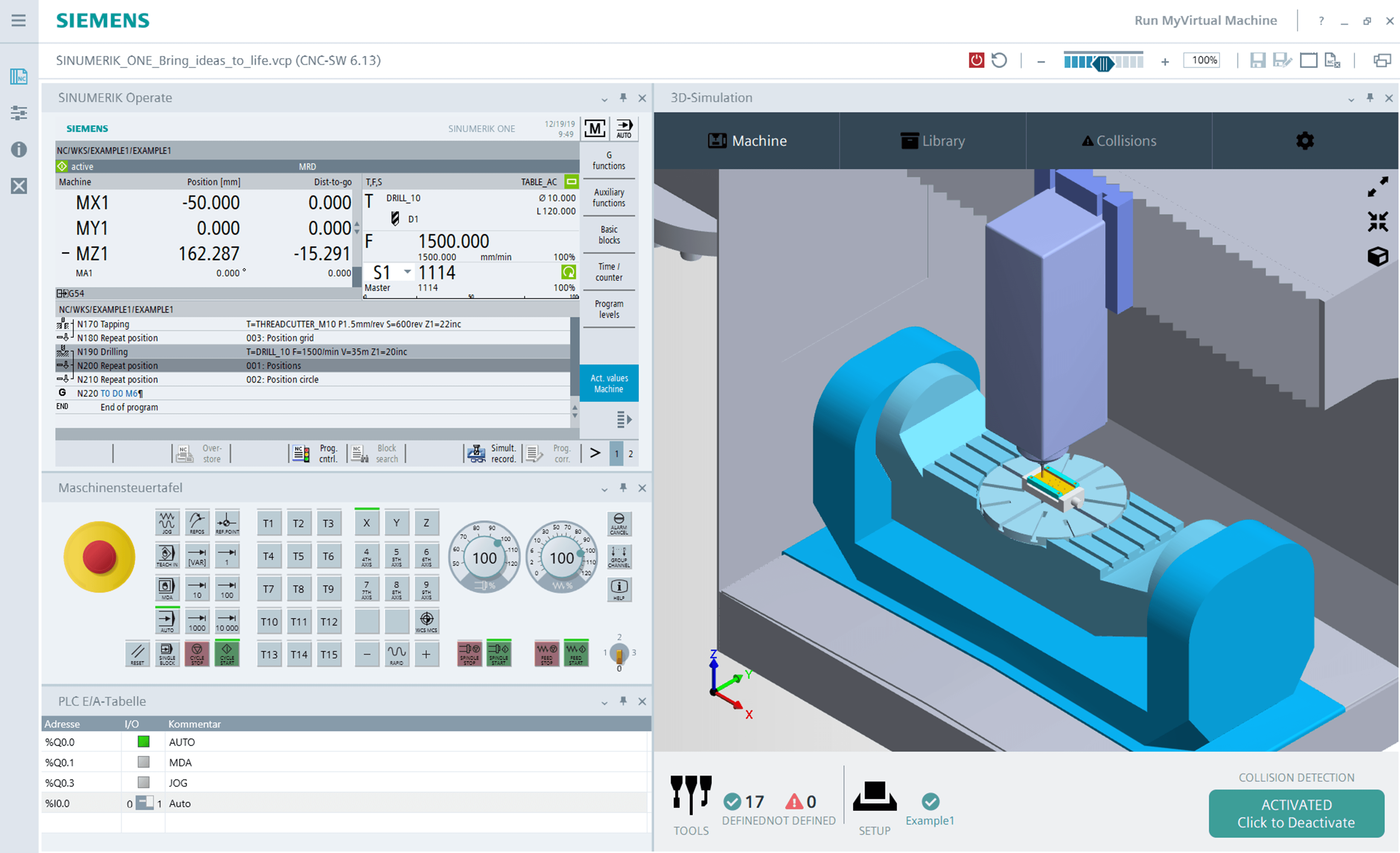Click Overstore softkey
Screen dimensions: 1400x853
[201, 453]
